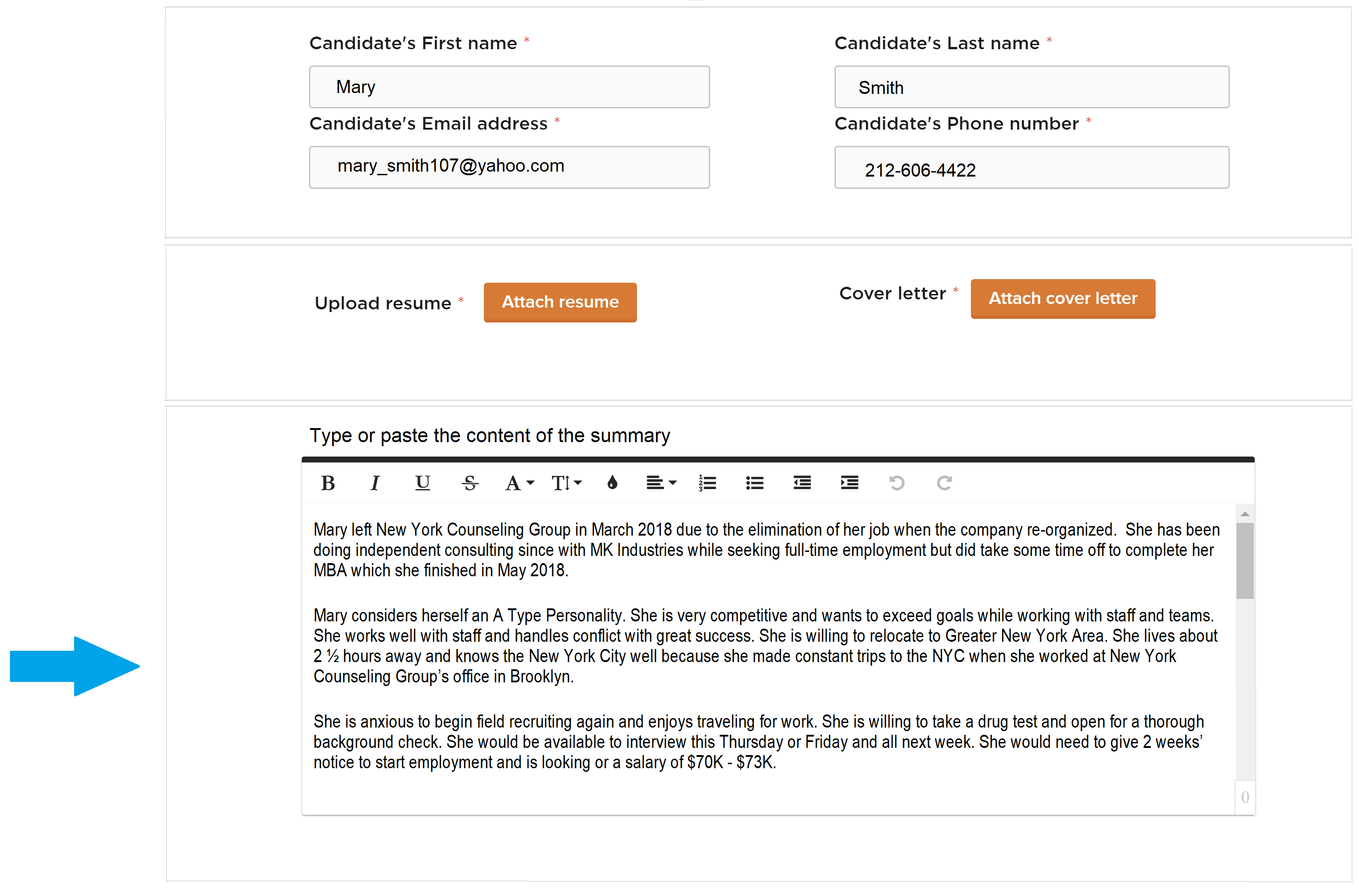This screenshot has width=1359, height=896.
Task: Insert a bulleted list
Action: point(754,483)
